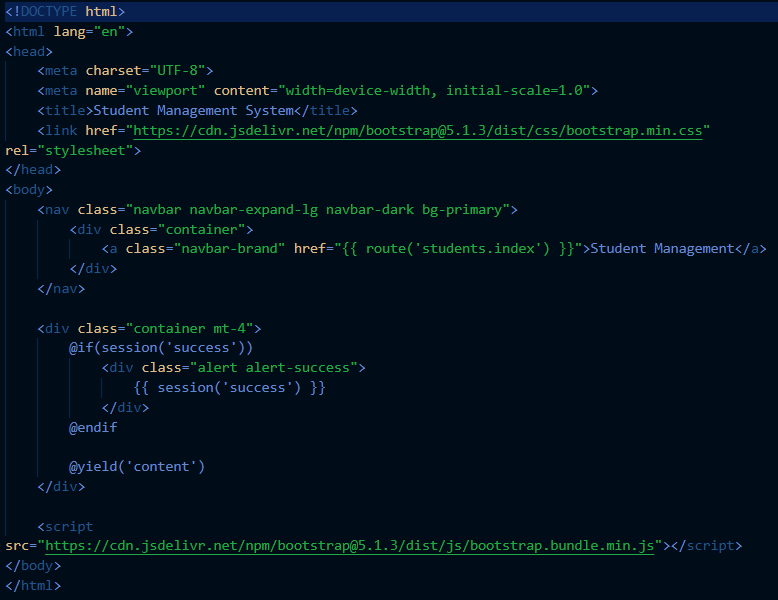The image size is (778, 600).
Task: Click the @endif directive
Action: [x=93, y=428]
